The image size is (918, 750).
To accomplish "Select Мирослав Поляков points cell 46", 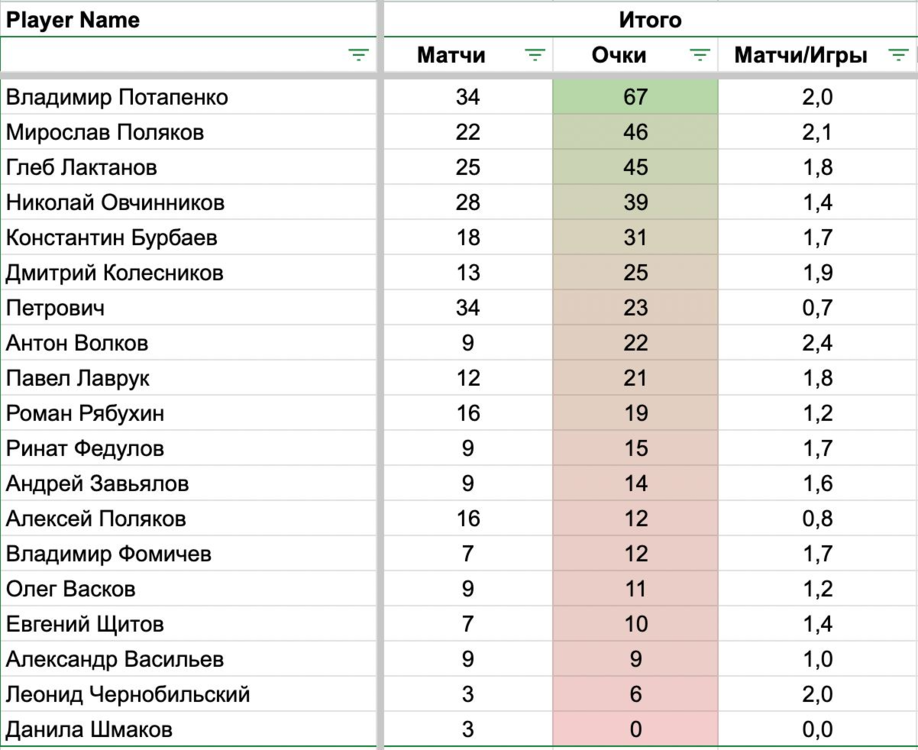I will click(x=635, y=132).
